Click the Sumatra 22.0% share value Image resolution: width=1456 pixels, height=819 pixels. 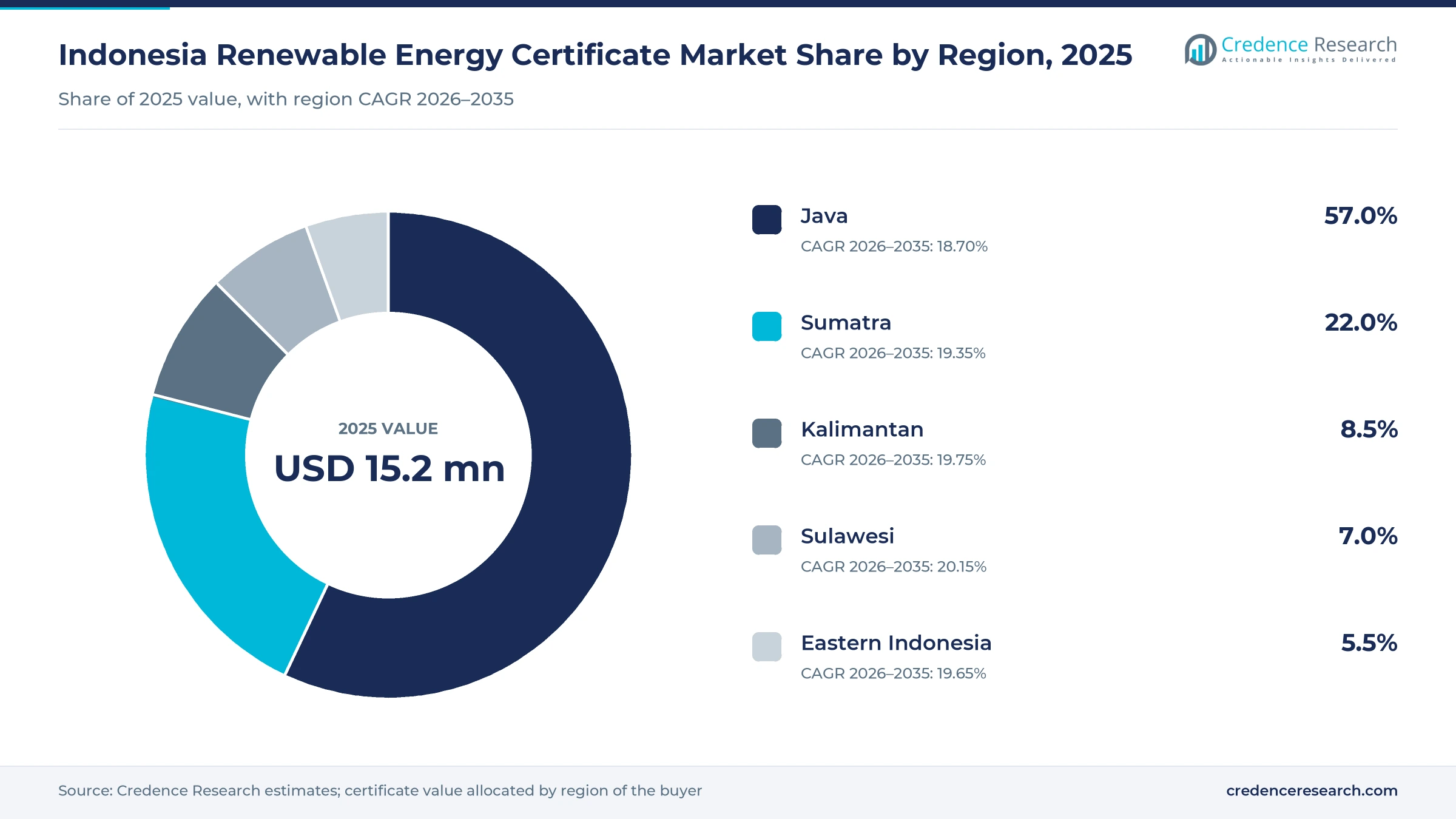(x=1361, y=323)
